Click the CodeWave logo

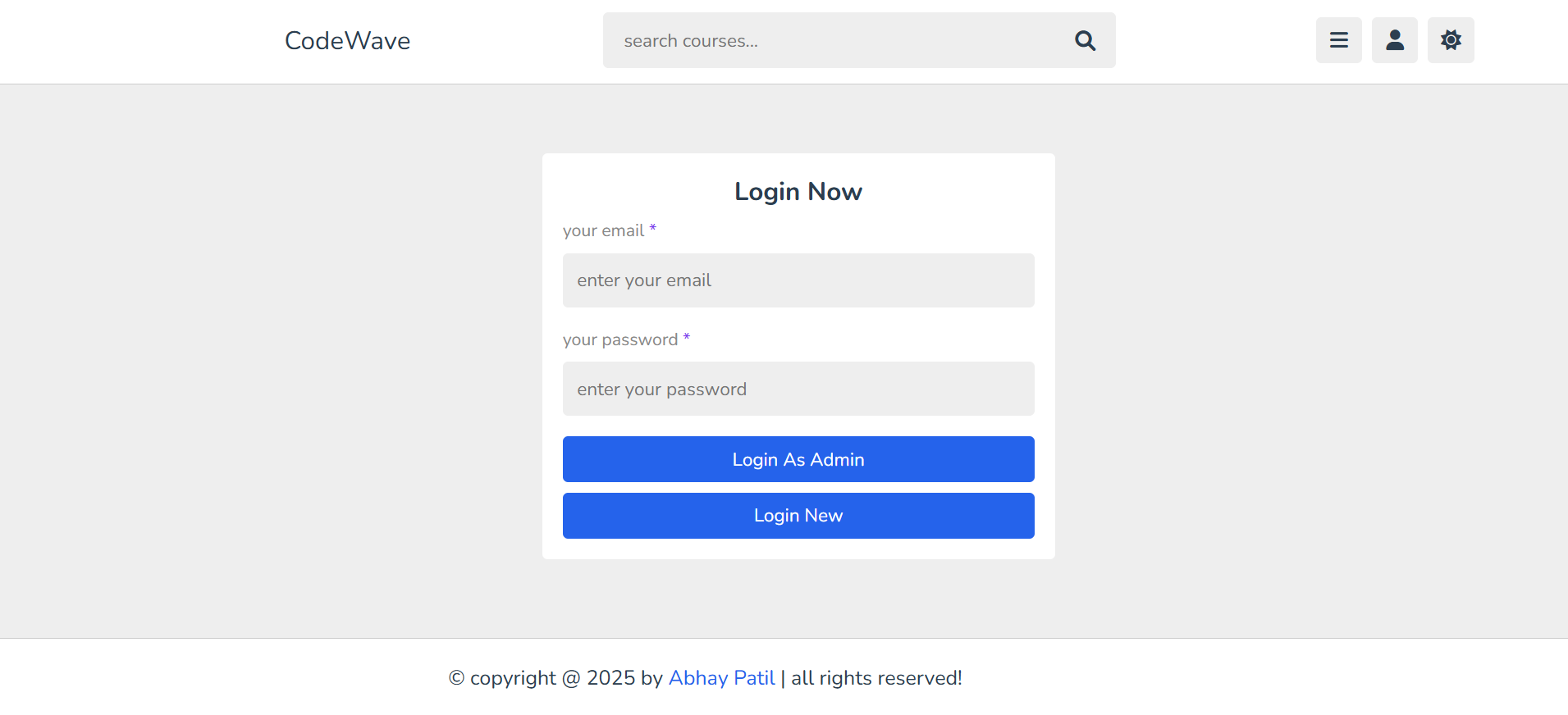pos(347,41)
